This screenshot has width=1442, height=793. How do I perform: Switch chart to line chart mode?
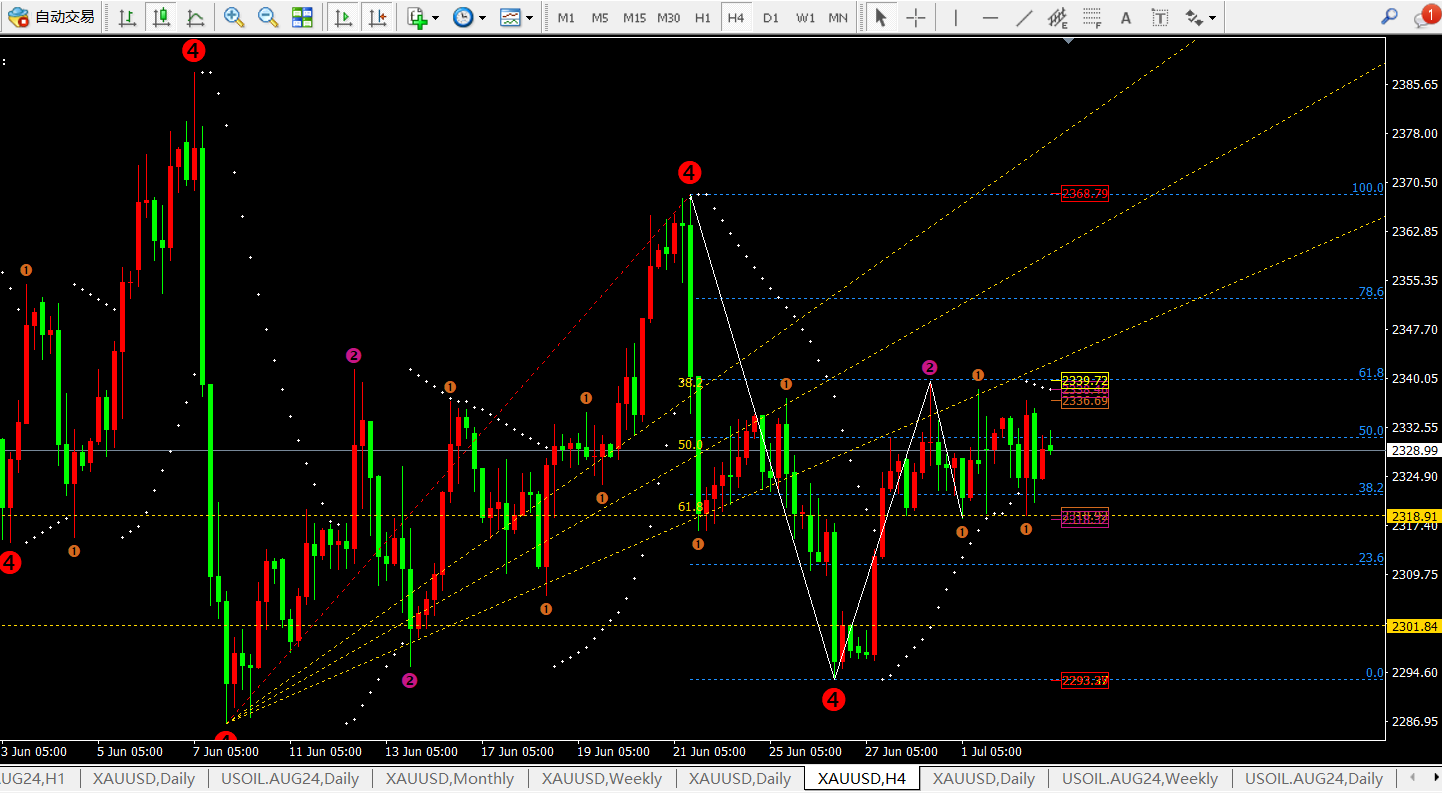tap(196, 17)
